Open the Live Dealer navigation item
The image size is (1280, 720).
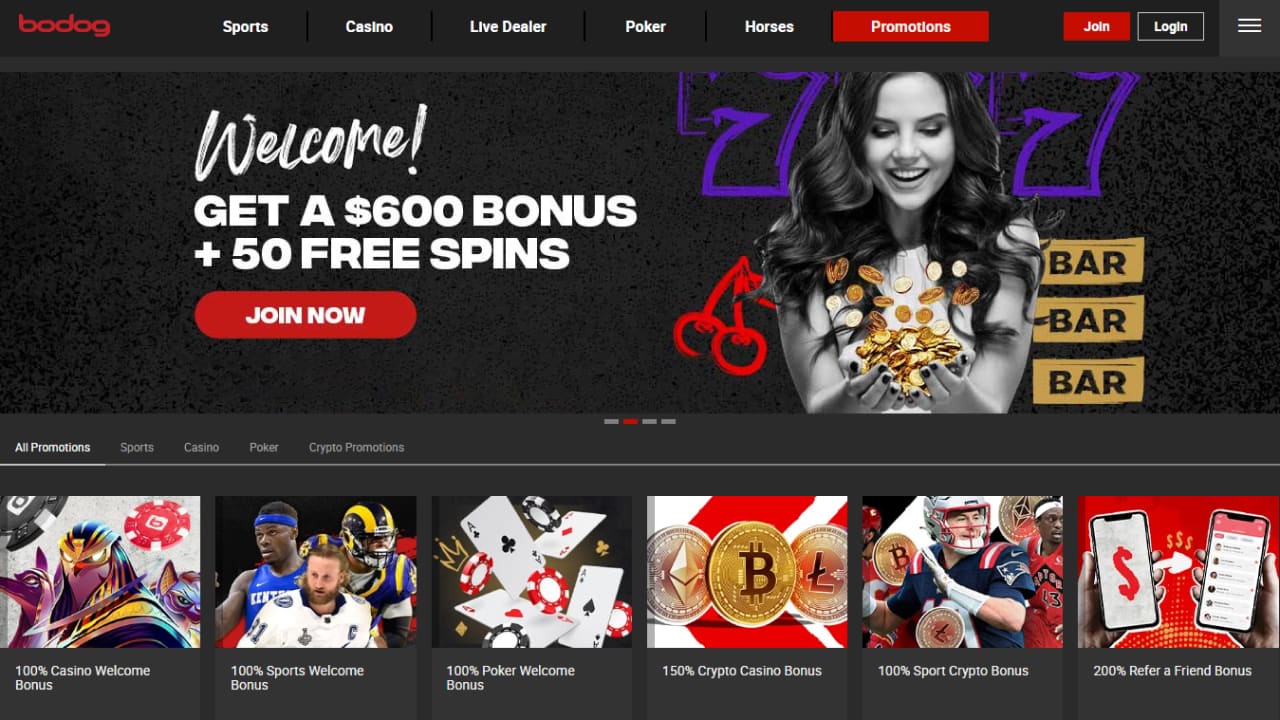click(x=508, y=27)
